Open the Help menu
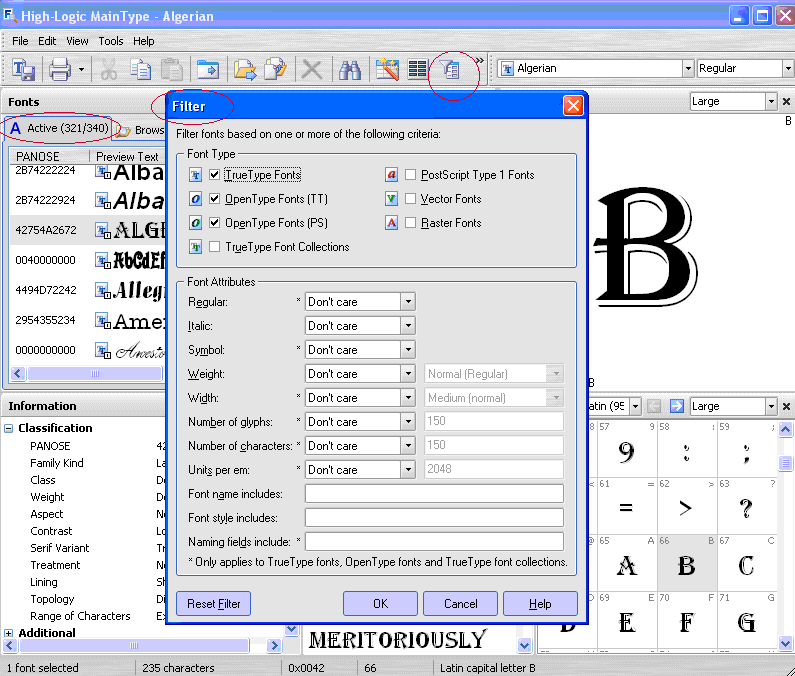795x676 pixels. (143, 41)
